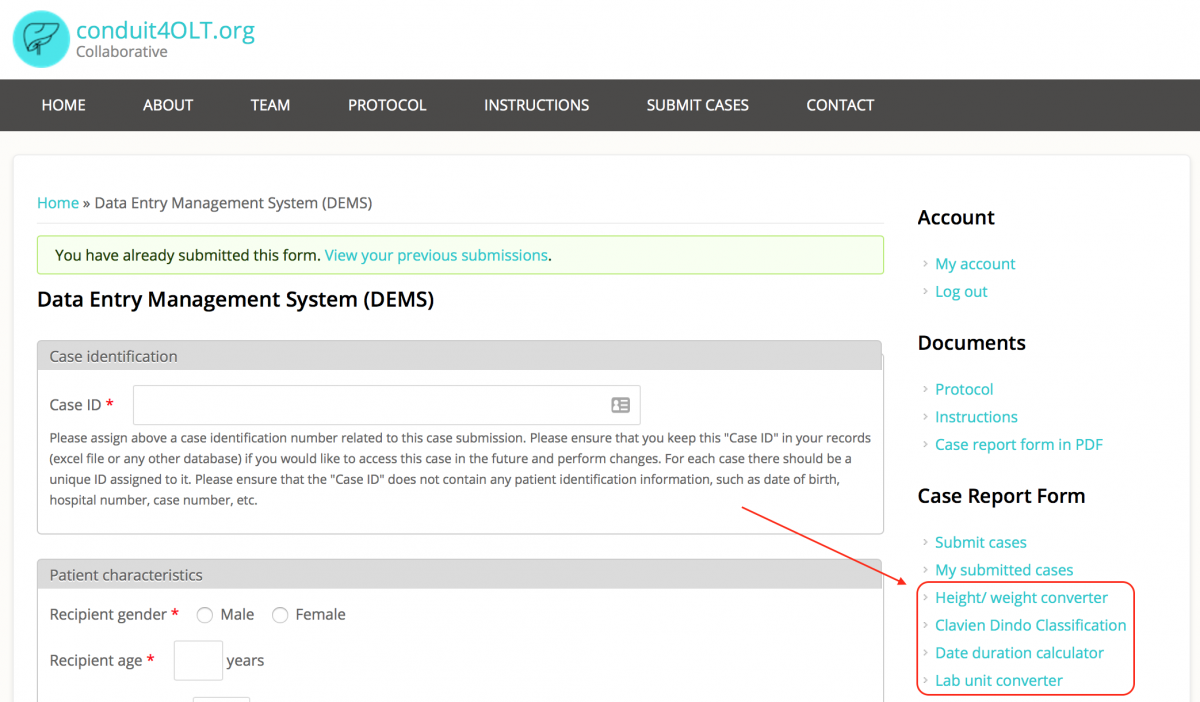The image size is (1200, 702).
Task: Open the INSTRUCTIONS navigation item
Action: pos(536,105)
